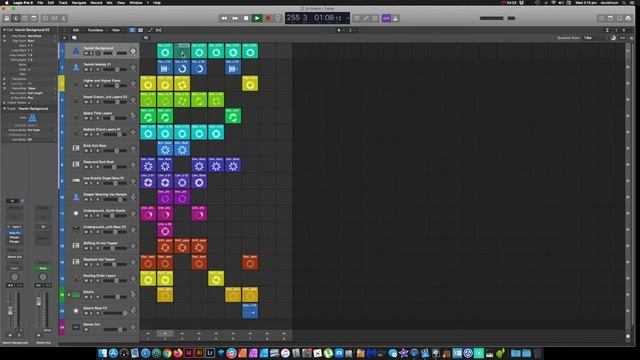The width and height of the screenshot is (640, 360).
Task: Toggle the Cycle button beside Record
Action: click(x=278, y=18)
